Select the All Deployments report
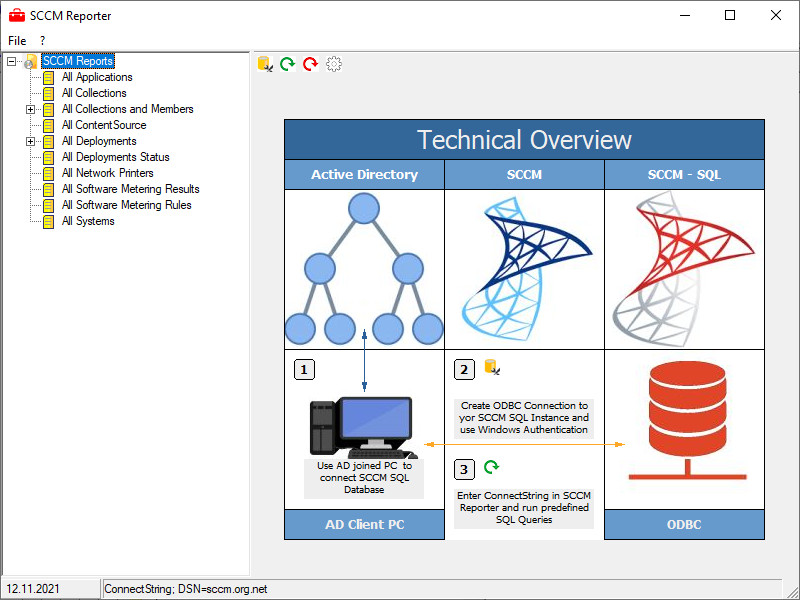Screen dimensions: 800x600 99,141
